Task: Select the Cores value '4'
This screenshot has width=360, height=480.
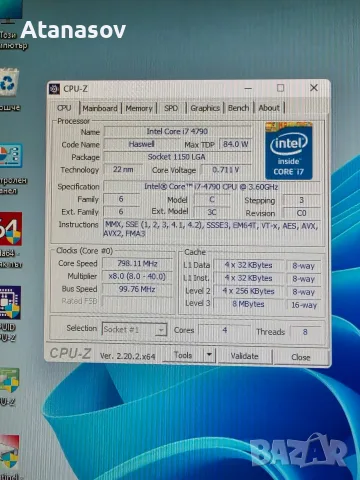Action: (x=225, y=330)
